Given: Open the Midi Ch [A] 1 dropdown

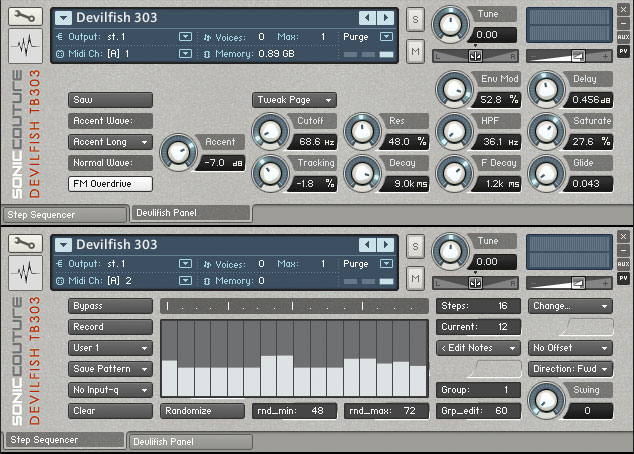Looking at the screenshot, I should click(x=185, y=53).
